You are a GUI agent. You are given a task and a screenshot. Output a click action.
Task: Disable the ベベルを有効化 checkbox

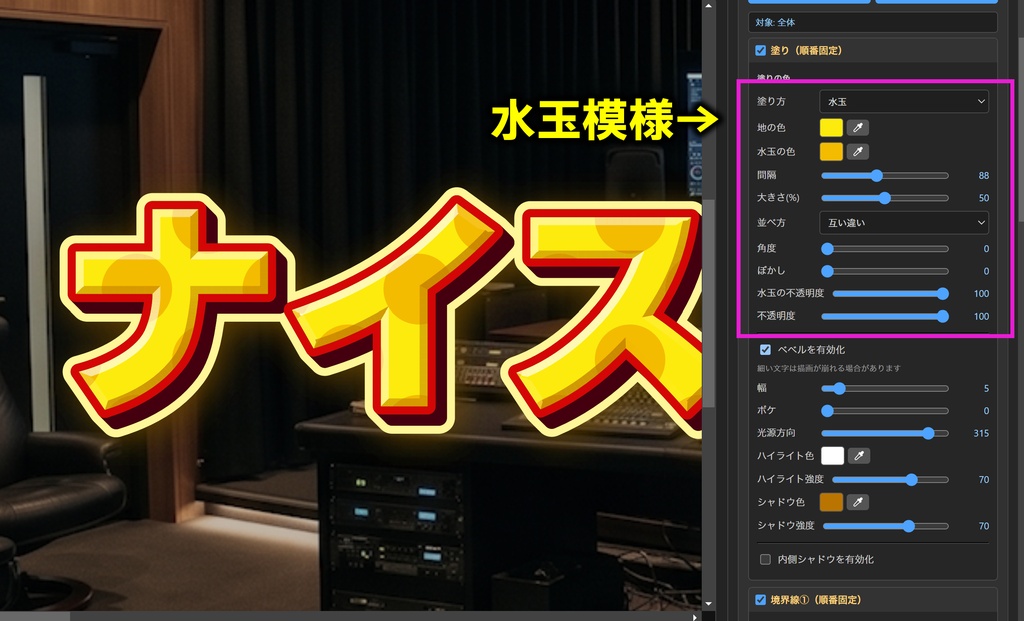[765, 349]
